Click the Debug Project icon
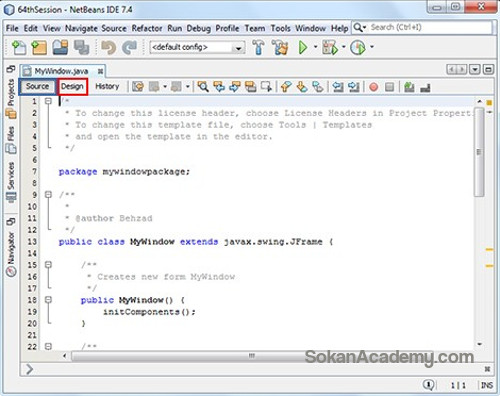500x396 pixels. click(330, 47)
